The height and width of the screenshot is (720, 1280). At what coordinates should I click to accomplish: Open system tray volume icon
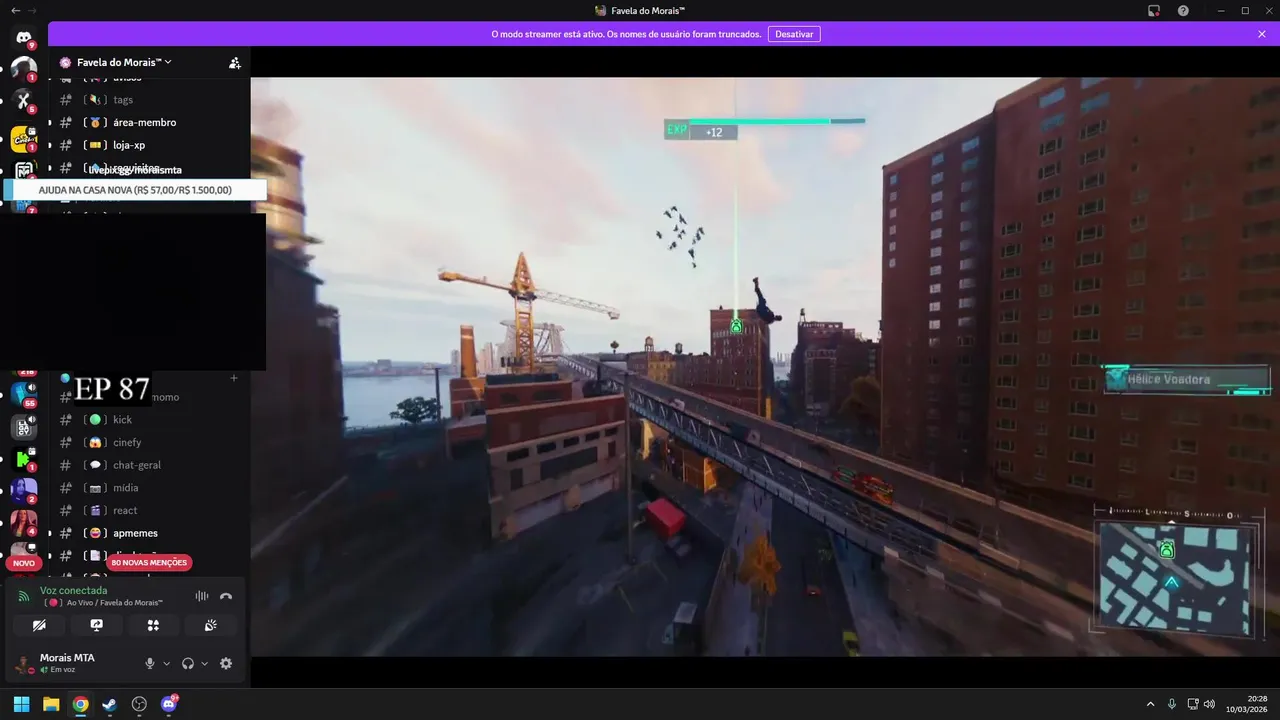(1210, 704)
